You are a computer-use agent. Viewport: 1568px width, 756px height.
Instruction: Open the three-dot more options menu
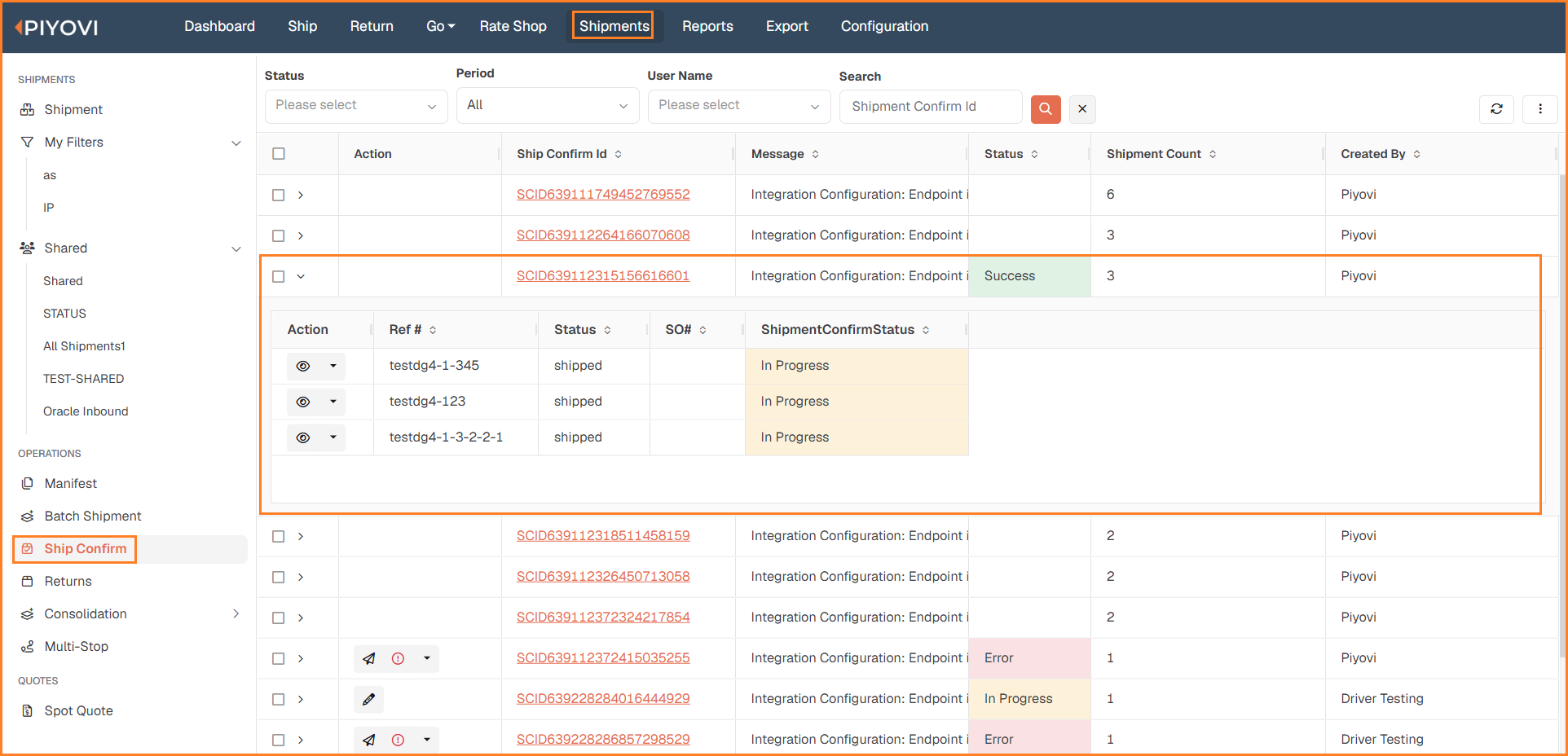1540,108
